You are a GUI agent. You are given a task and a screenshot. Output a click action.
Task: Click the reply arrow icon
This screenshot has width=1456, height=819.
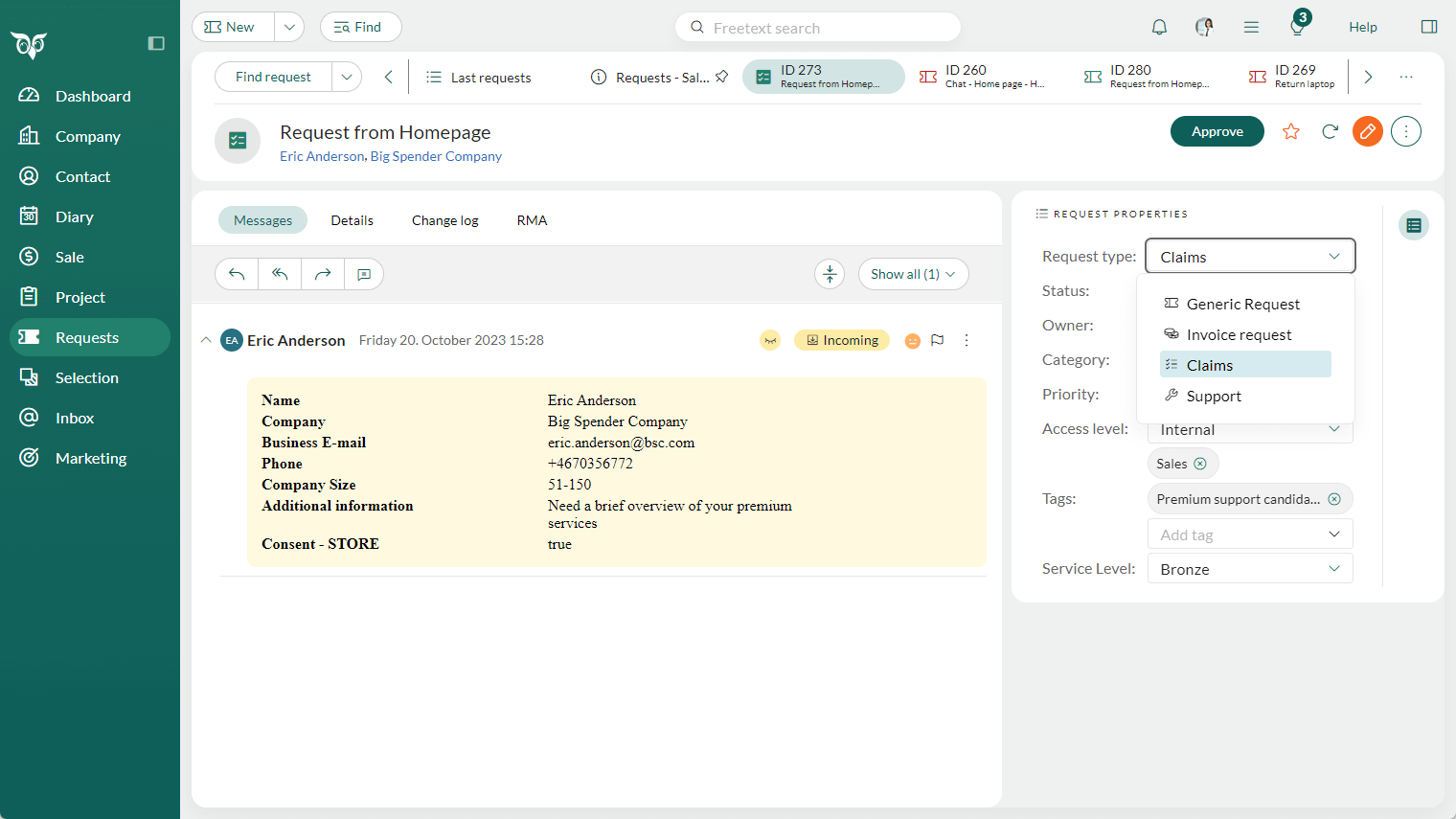(236, 274)
